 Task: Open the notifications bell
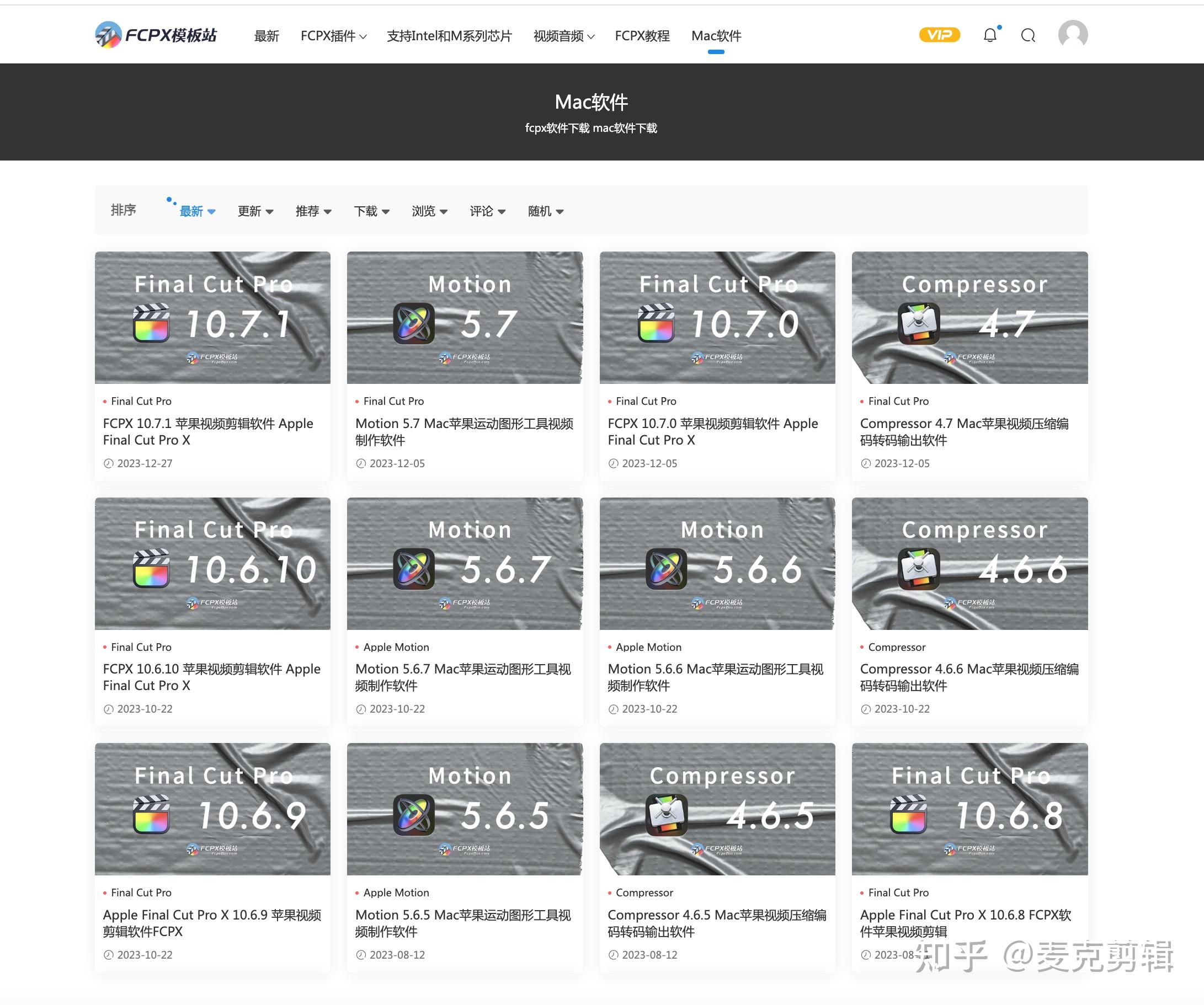click(990, 35)
